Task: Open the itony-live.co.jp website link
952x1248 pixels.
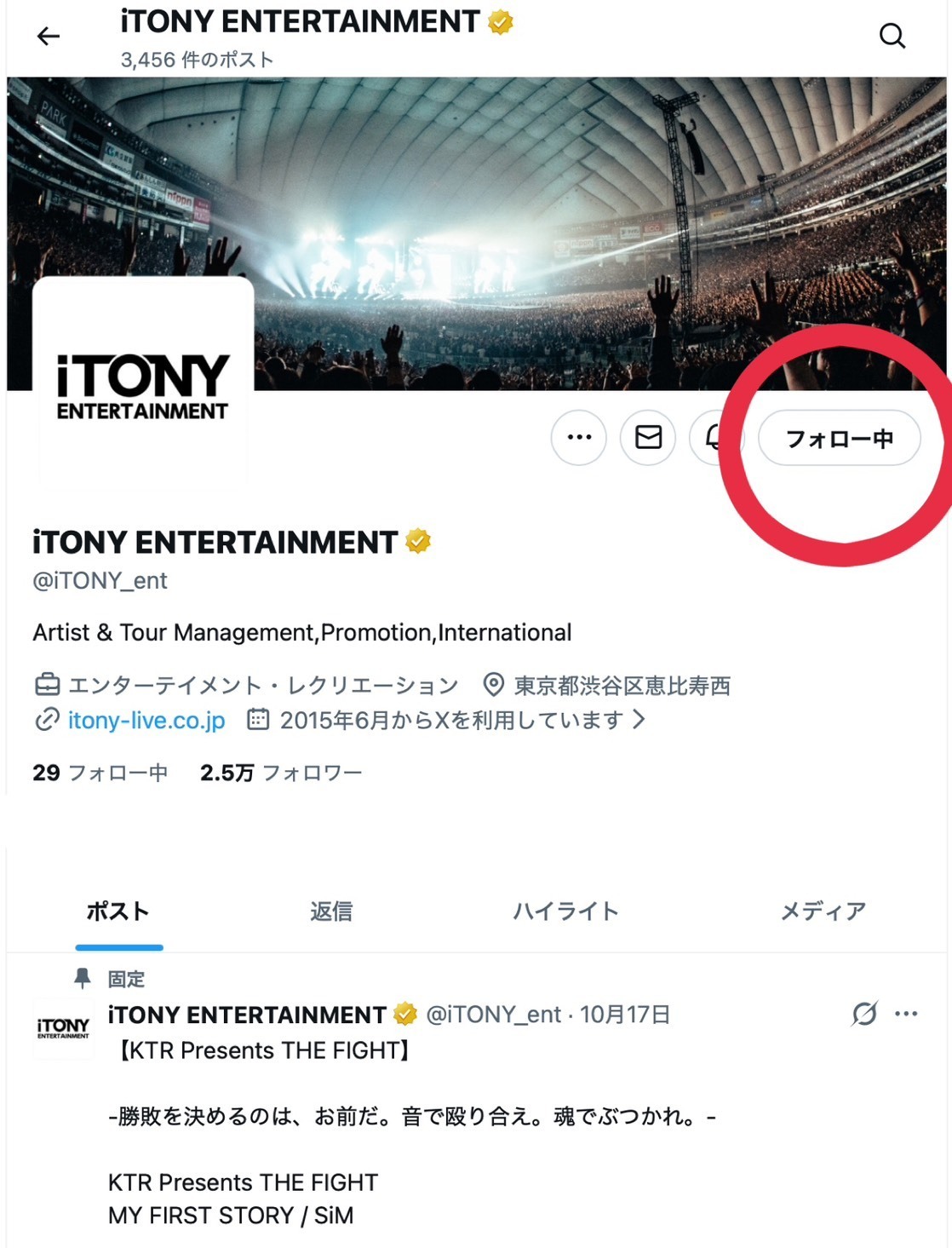Action: (x=146, y=721)
